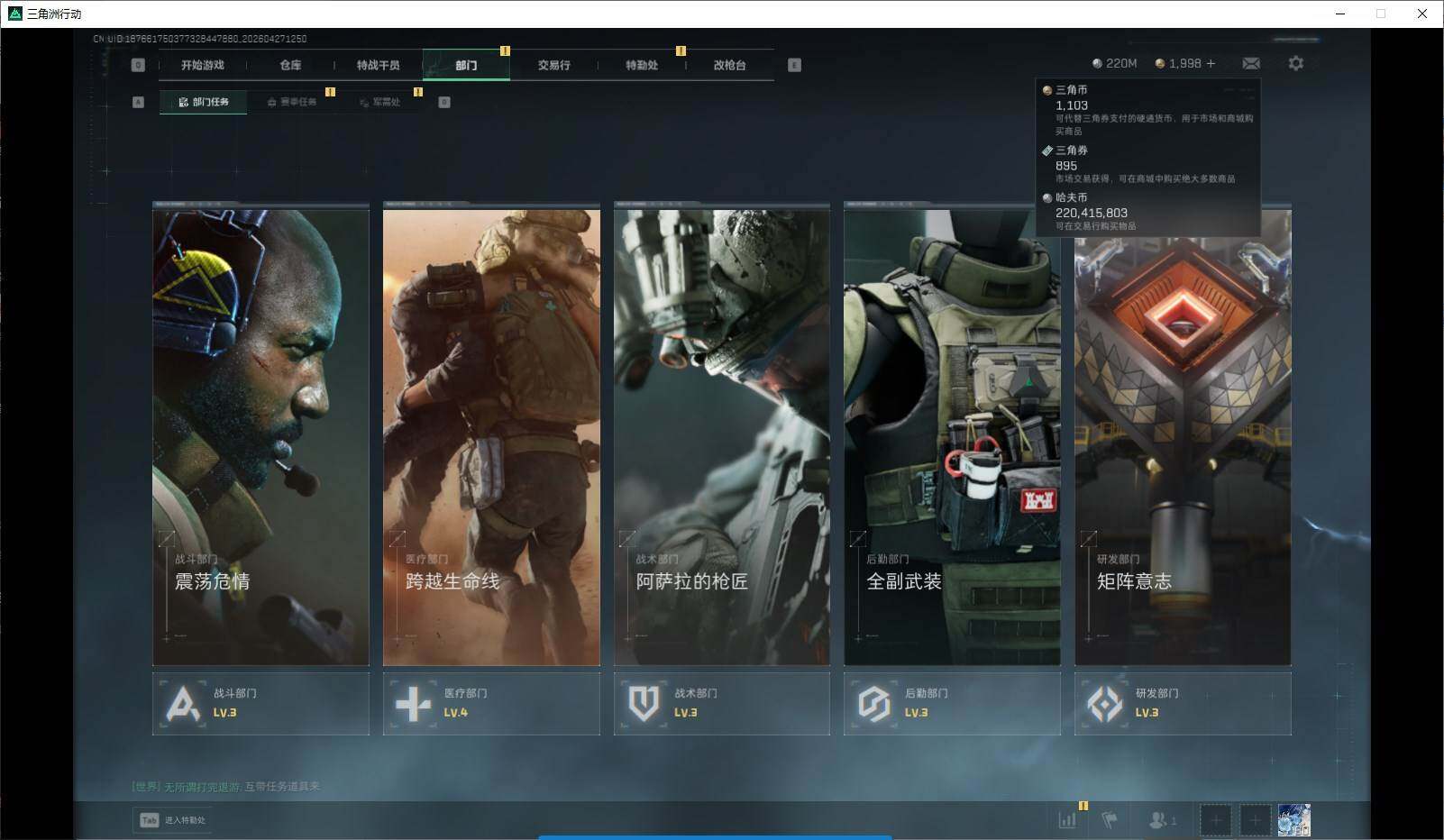Click the 后勤部门 LV.3 button
The image size is (1444, 840).
click(952, 704)
